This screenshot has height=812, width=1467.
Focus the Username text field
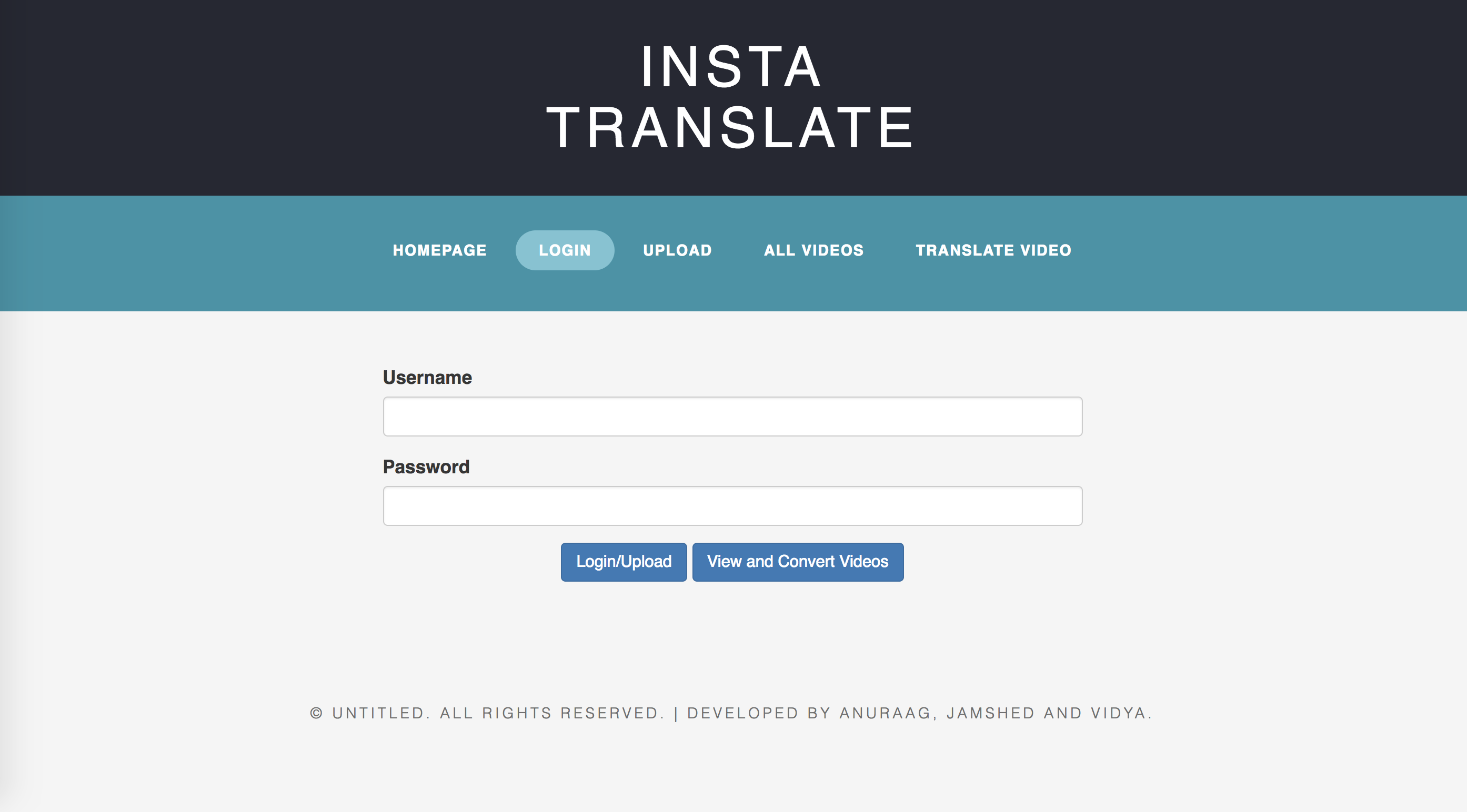click(x=732, y=417)
